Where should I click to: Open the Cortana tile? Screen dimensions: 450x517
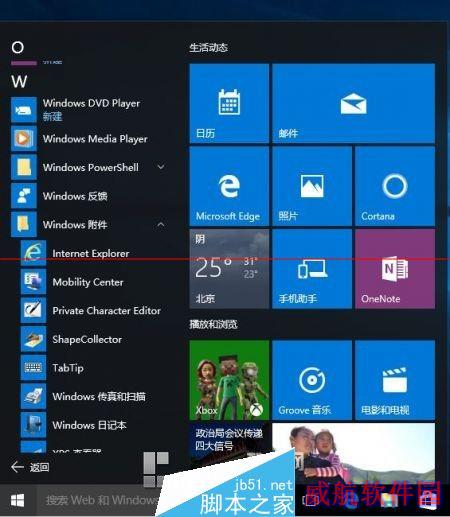pos(395,186)
